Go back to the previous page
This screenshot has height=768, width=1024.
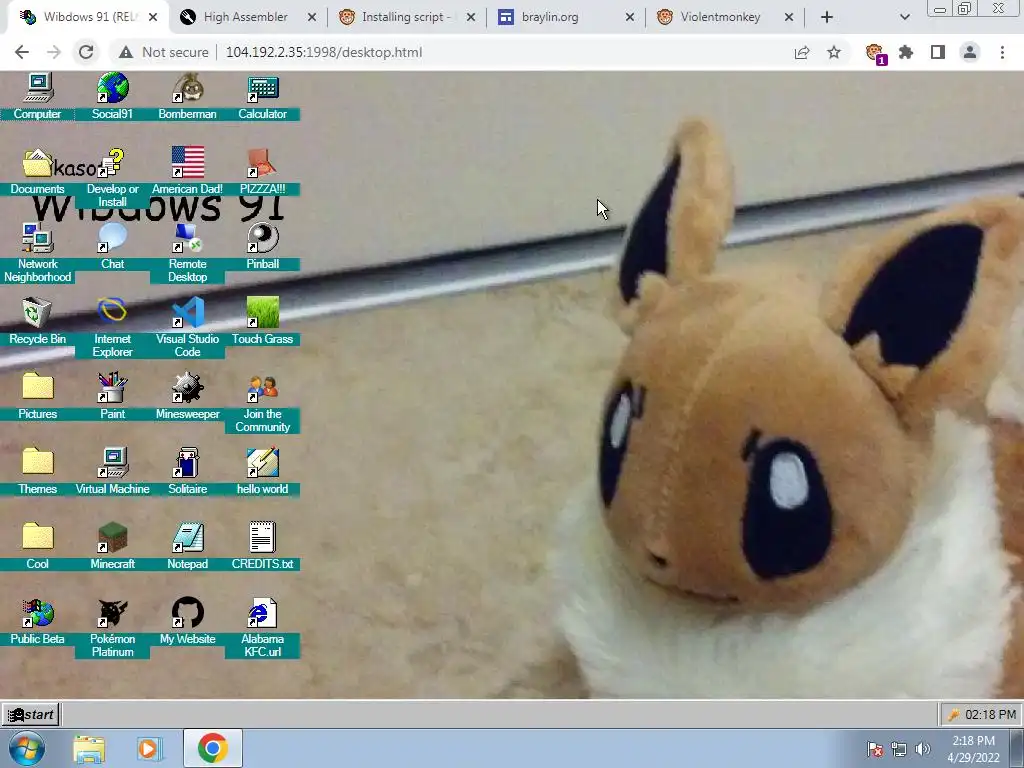[x=22, y=52]
